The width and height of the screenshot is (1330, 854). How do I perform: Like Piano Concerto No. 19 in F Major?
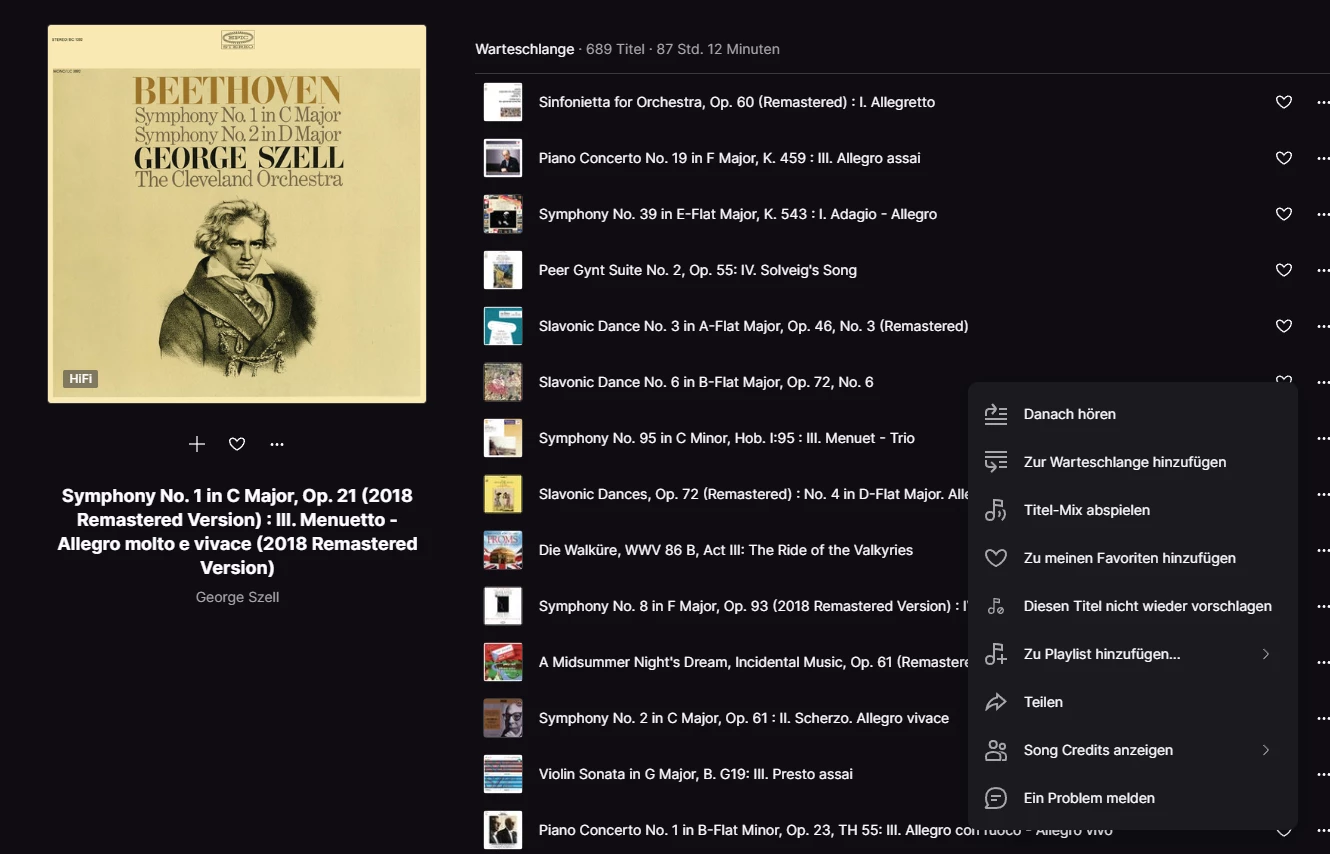(x=1284, y=158)
